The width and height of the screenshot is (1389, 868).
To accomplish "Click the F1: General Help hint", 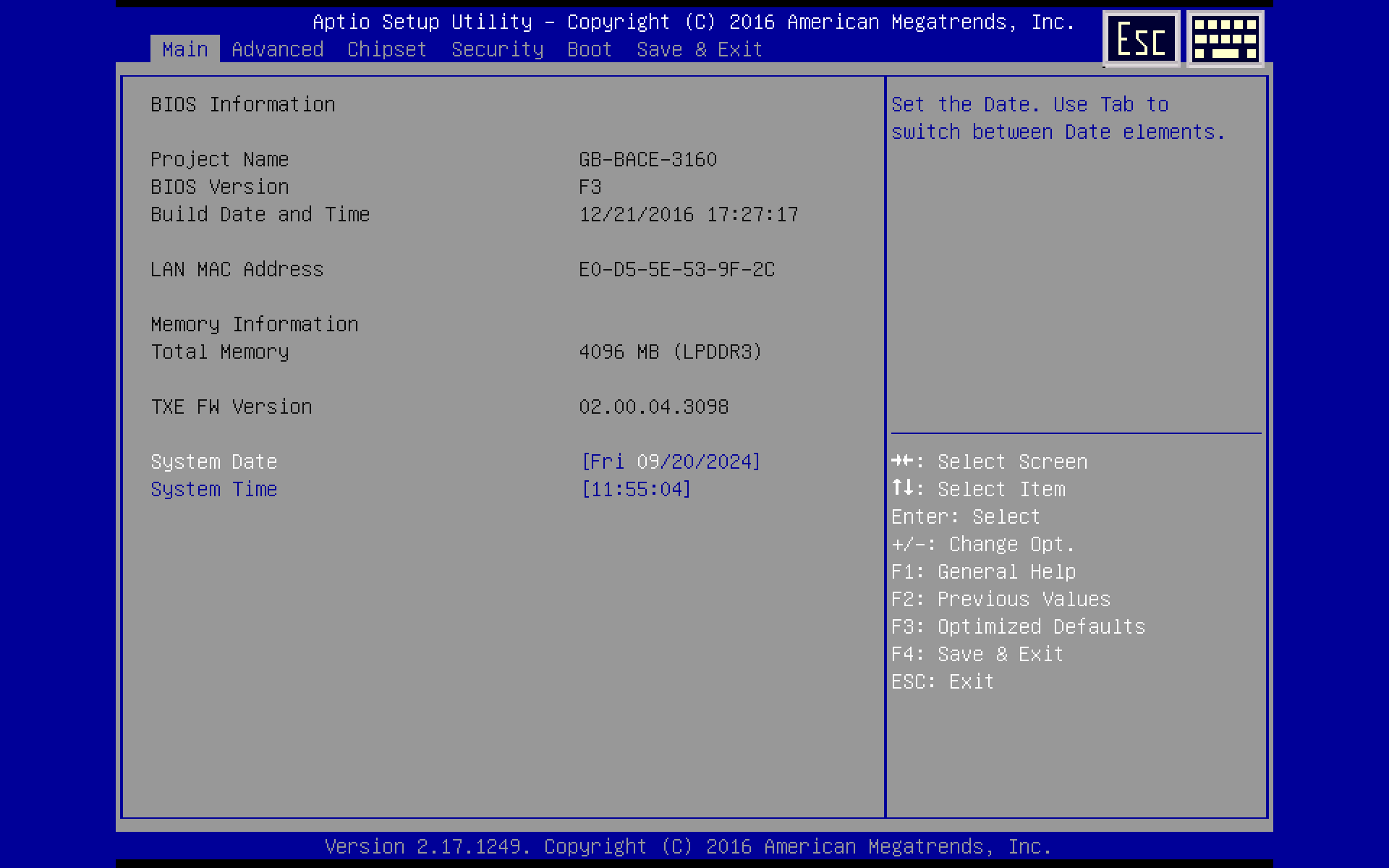I will tap(984, 571).
